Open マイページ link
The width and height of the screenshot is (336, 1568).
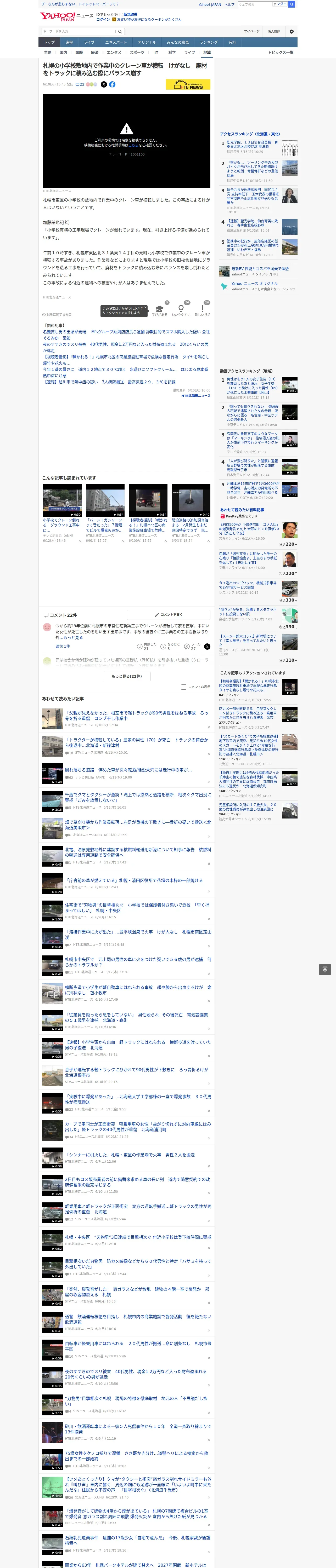(x=251, y=32)
